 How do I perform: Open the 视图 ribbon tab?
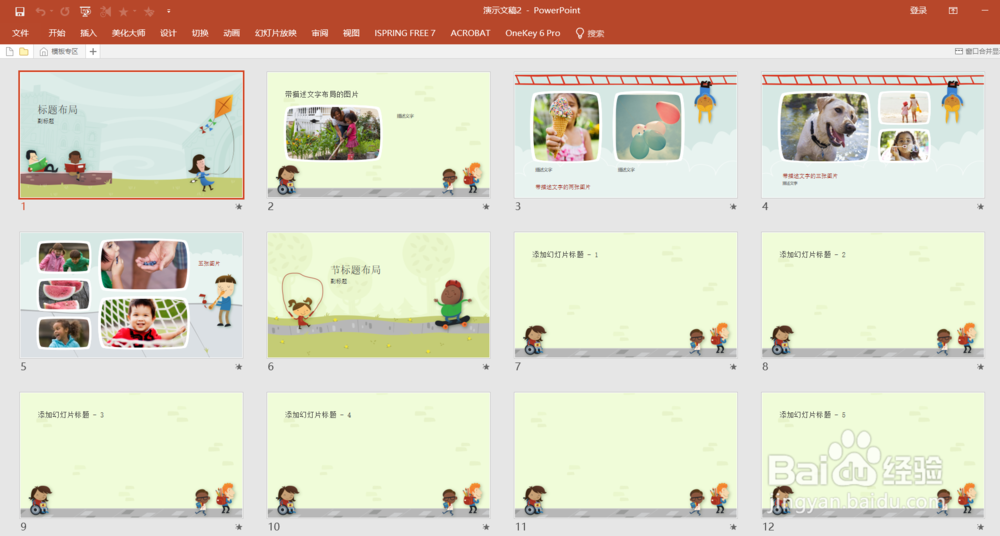pos(351,33)
